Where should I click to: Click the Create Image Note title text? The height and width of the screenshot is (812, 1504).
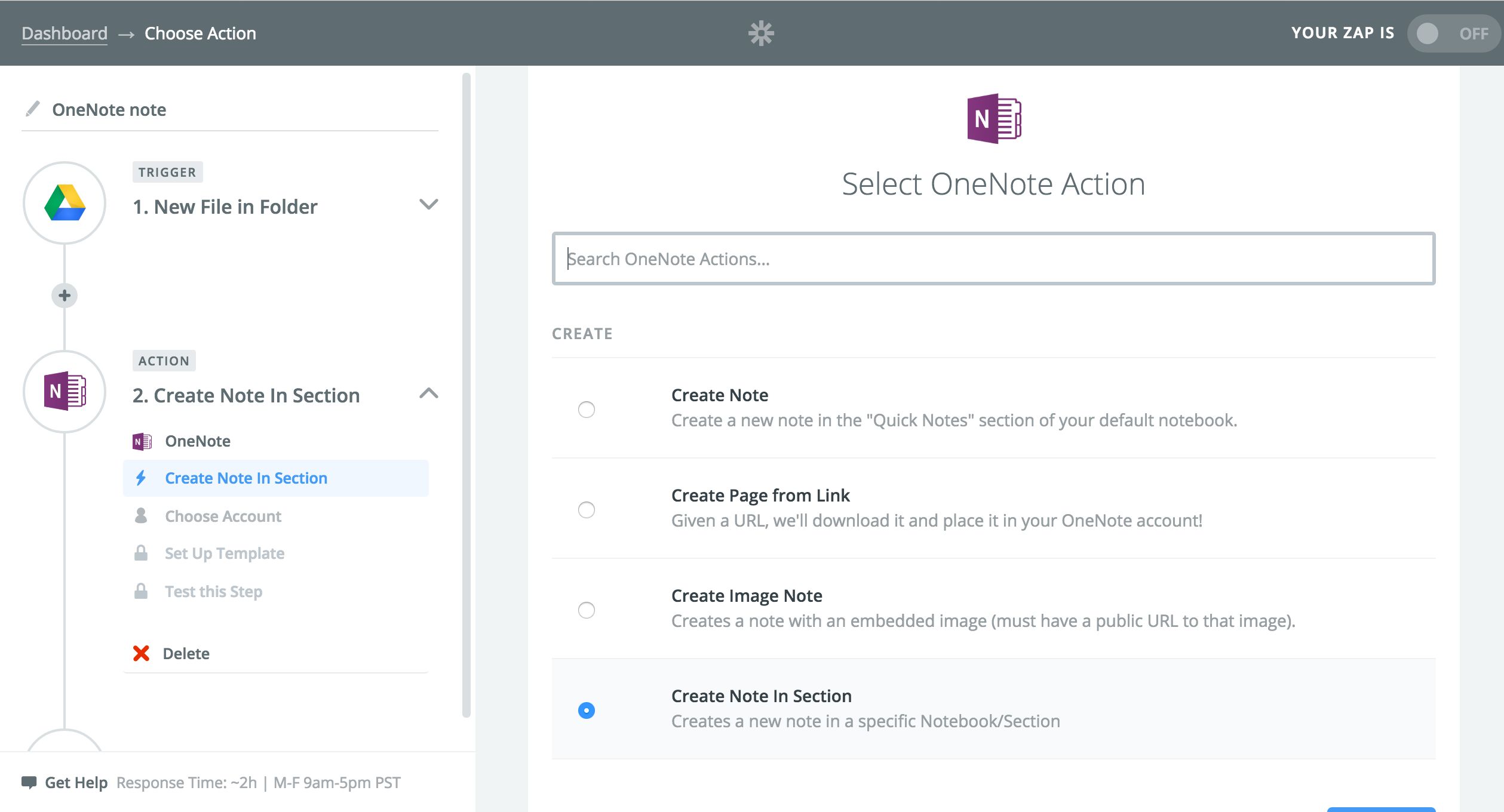click(747, 595)
